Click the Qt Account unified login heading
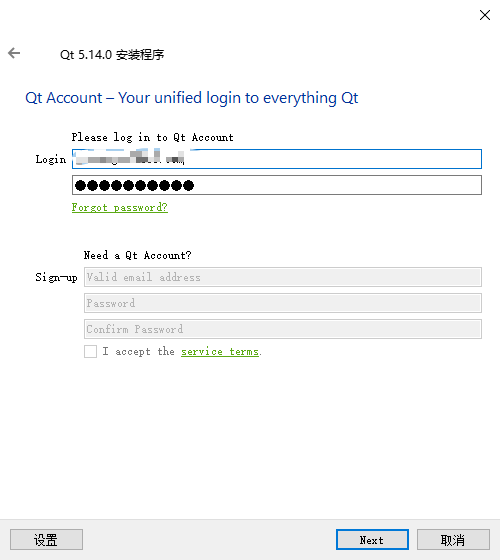This screenshot has height=560, width=500. click(191, 98)
